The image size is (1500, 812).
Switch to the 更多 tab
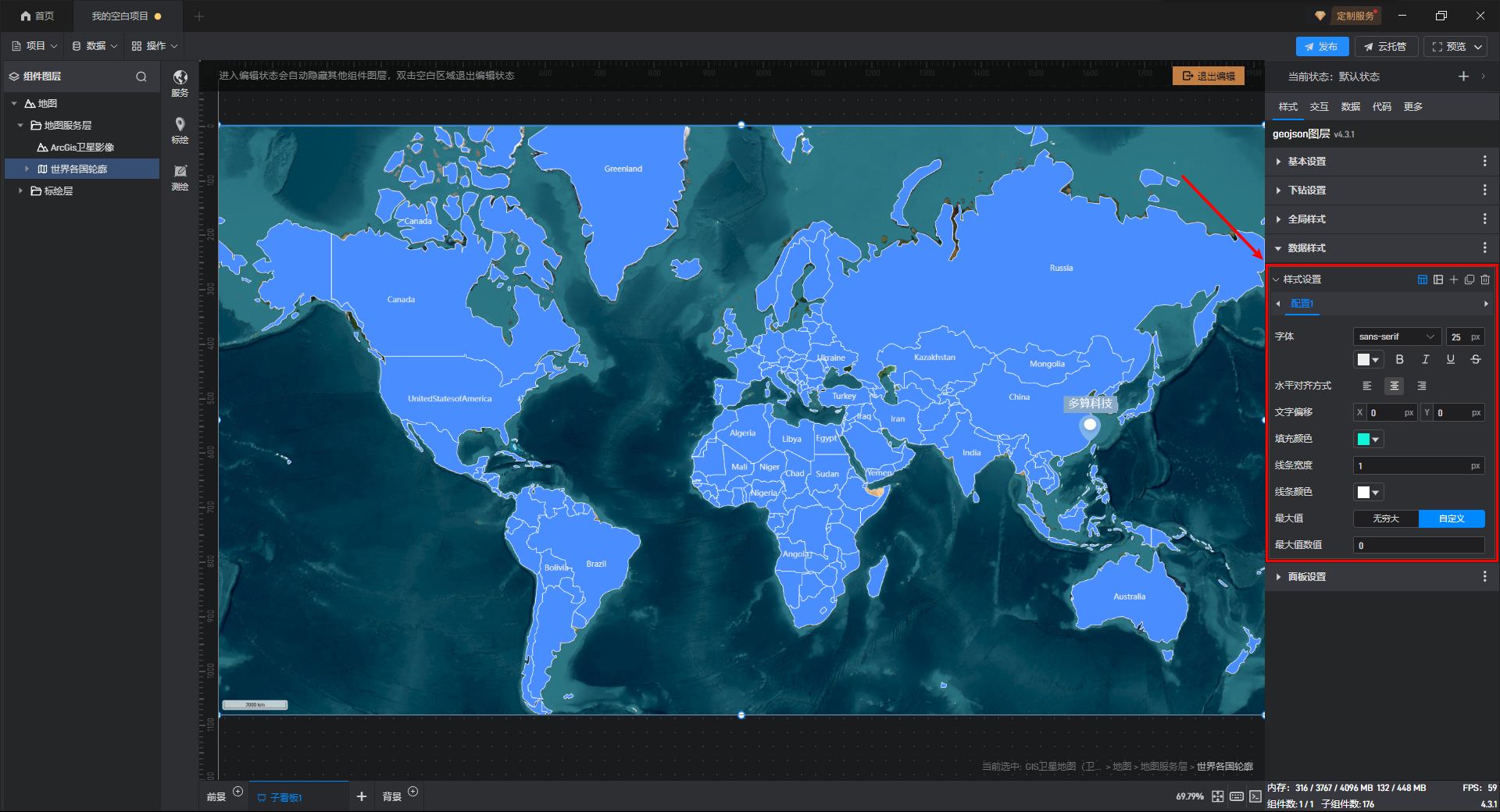click(1413, 107)
